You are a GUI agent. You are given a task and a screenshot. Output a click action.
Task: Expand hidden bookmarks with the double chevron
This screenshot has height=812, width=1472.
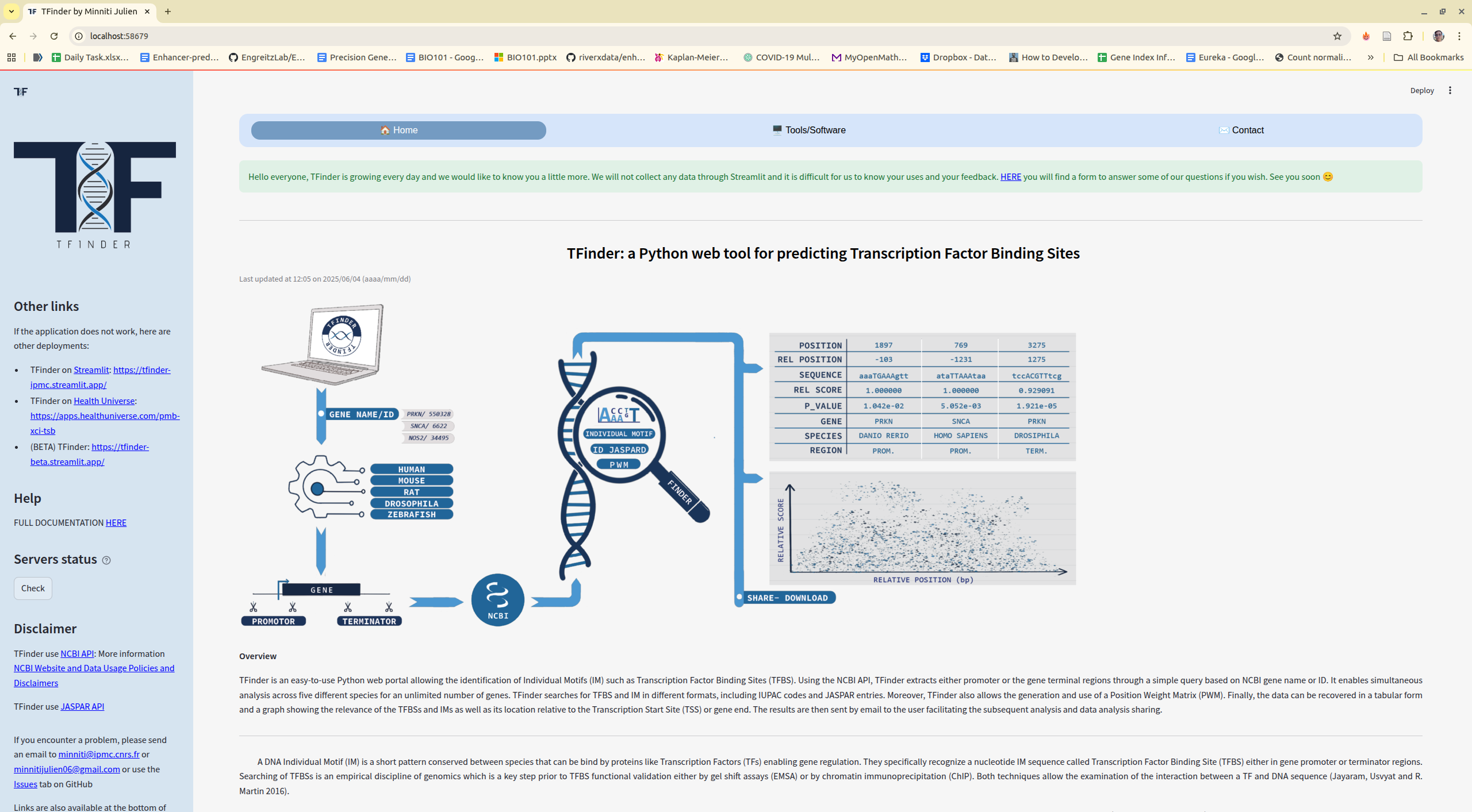[x=1370, y=57]
